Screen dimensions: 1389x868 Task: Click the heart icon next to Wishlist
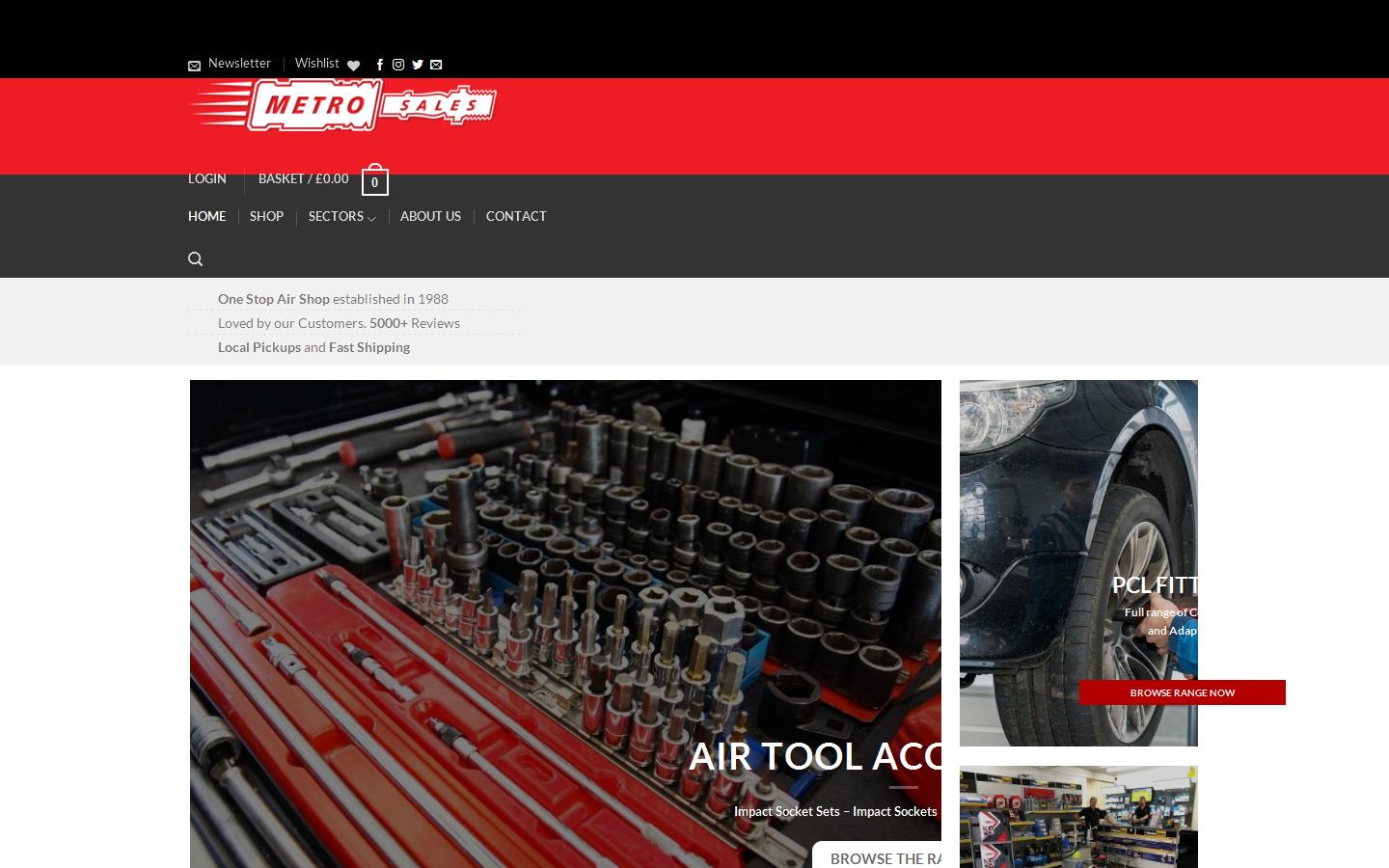pyautogui.click(x=354, y=66)
